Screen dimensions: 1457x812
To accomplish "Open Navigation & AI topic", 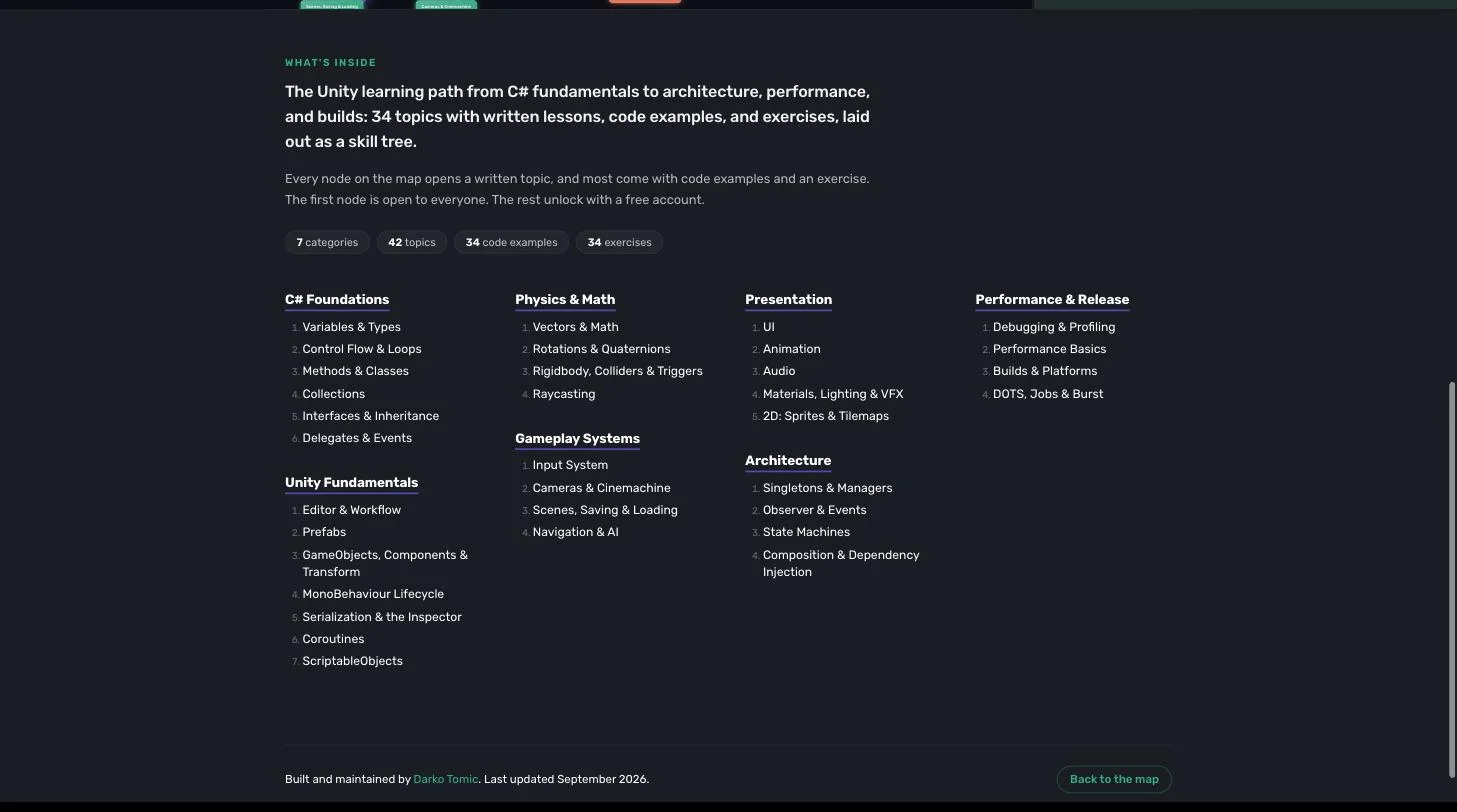I will [575, 532].
